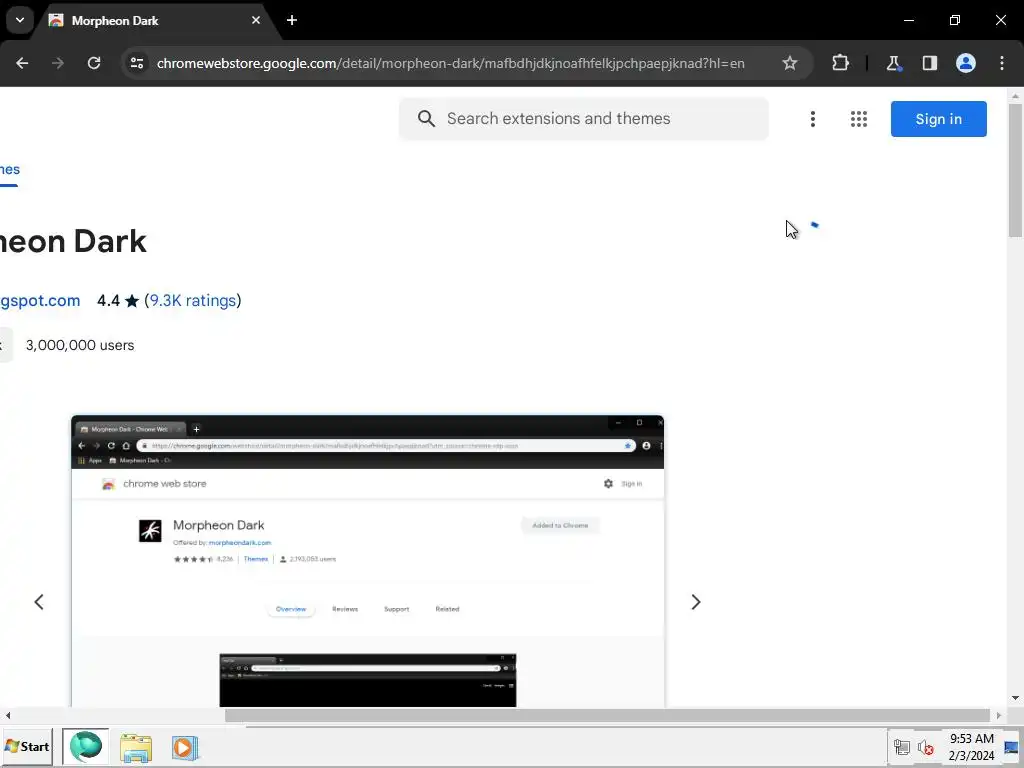Reload the current page
Screen dimensions: 1024x768
(94, 63)
